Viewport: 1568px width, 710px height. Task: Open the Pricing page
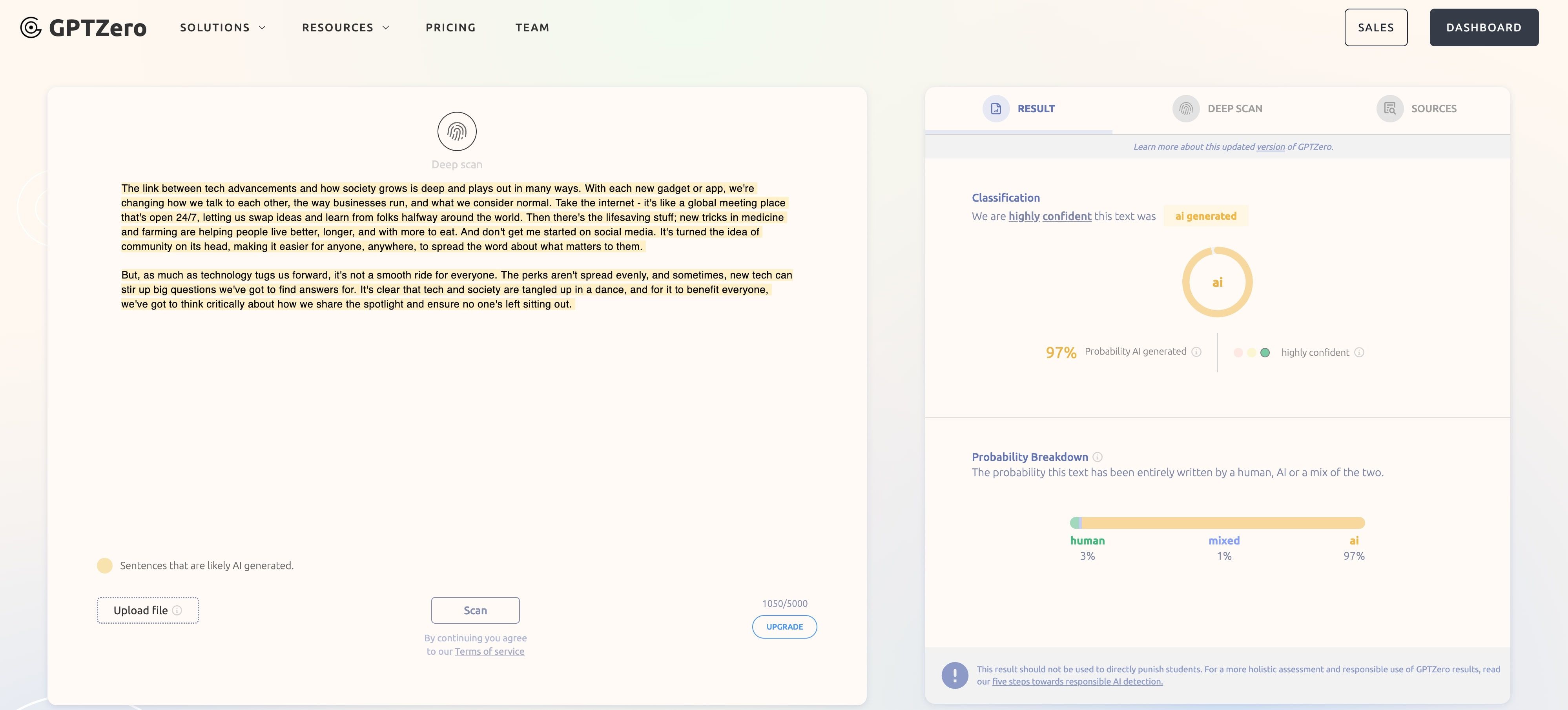tap(450, 27)
